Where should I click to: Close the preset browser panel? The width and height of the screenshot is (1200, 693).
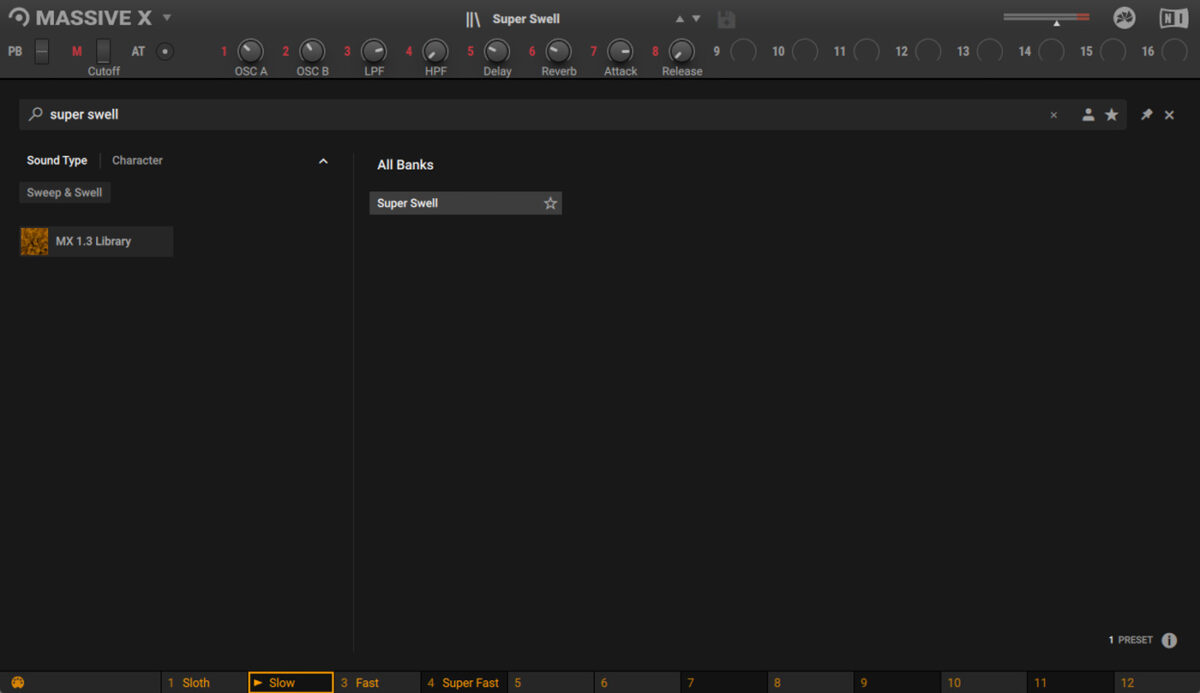[x=1169, y=115]
